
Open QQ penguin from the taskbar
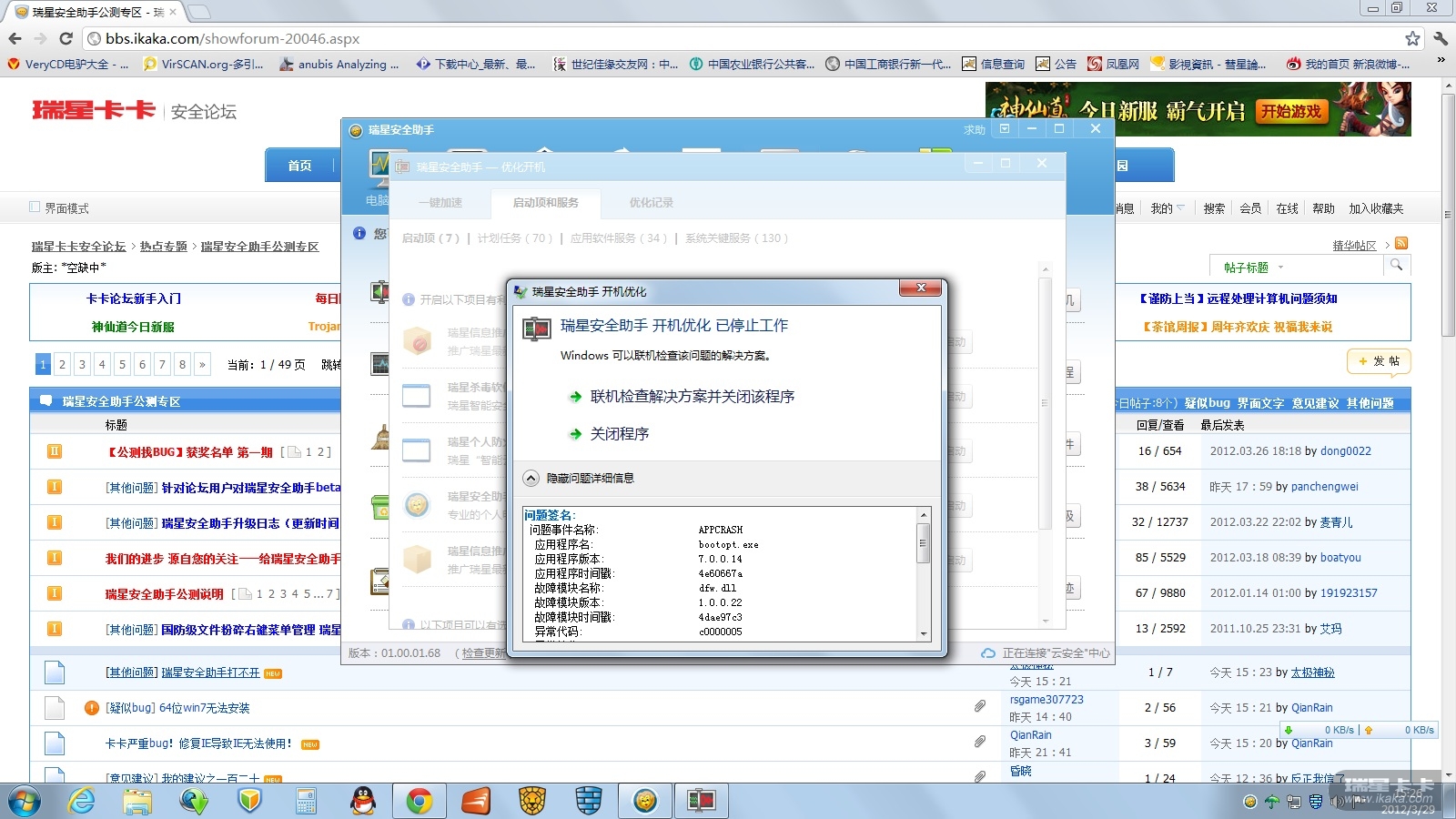click(363, 801)
